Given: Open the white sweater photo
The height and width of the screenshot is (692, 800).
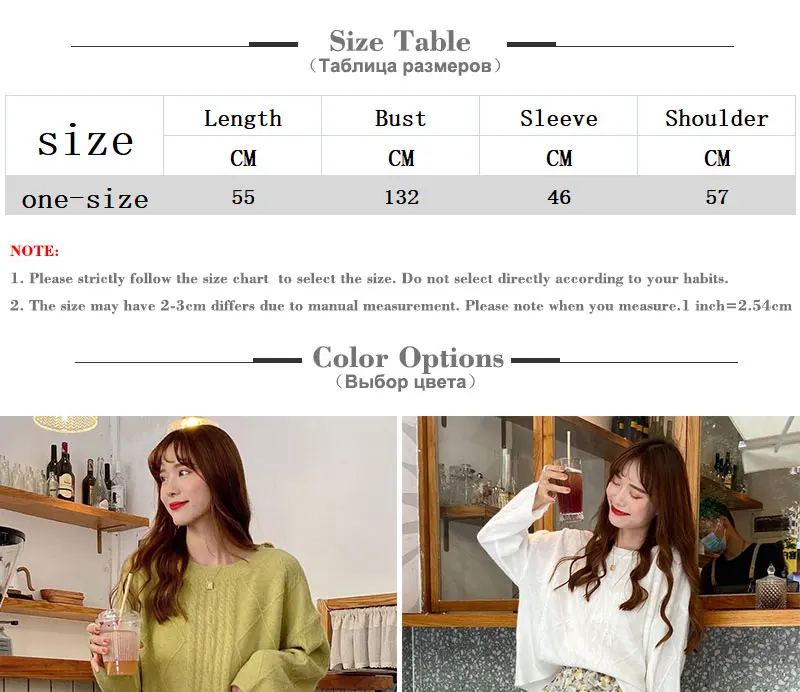Looking at the screenshot, I should (601, 554).
